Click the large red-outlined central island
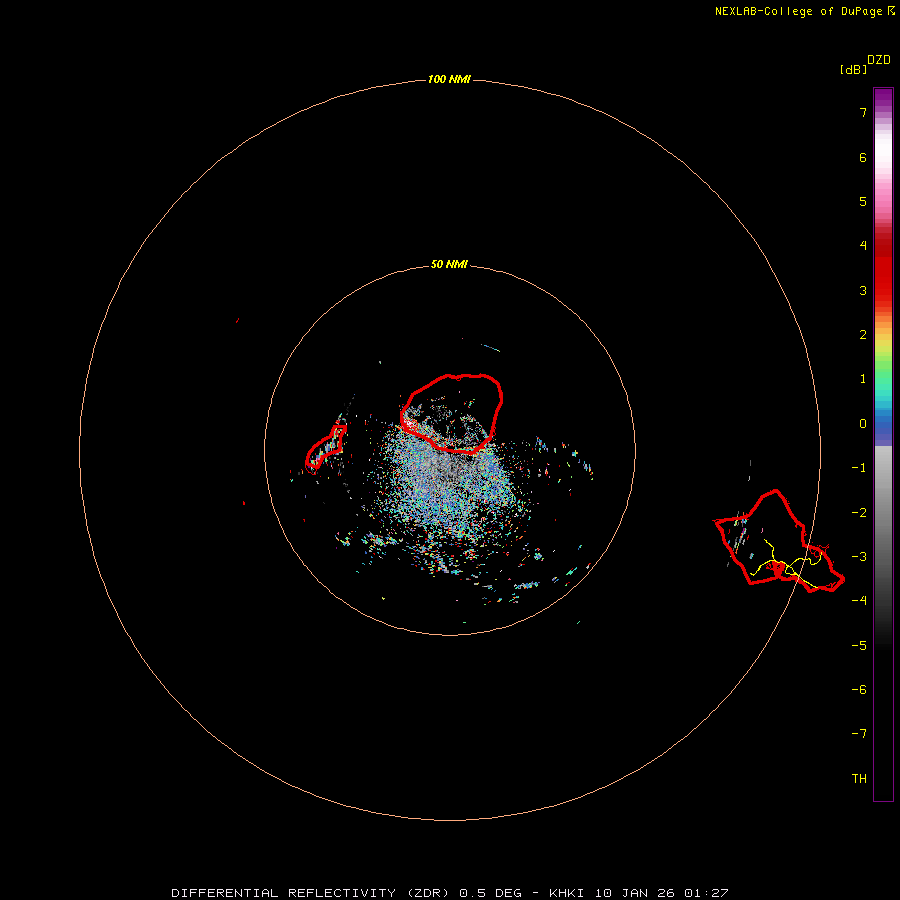900x900 pixels. click(452, 413)
